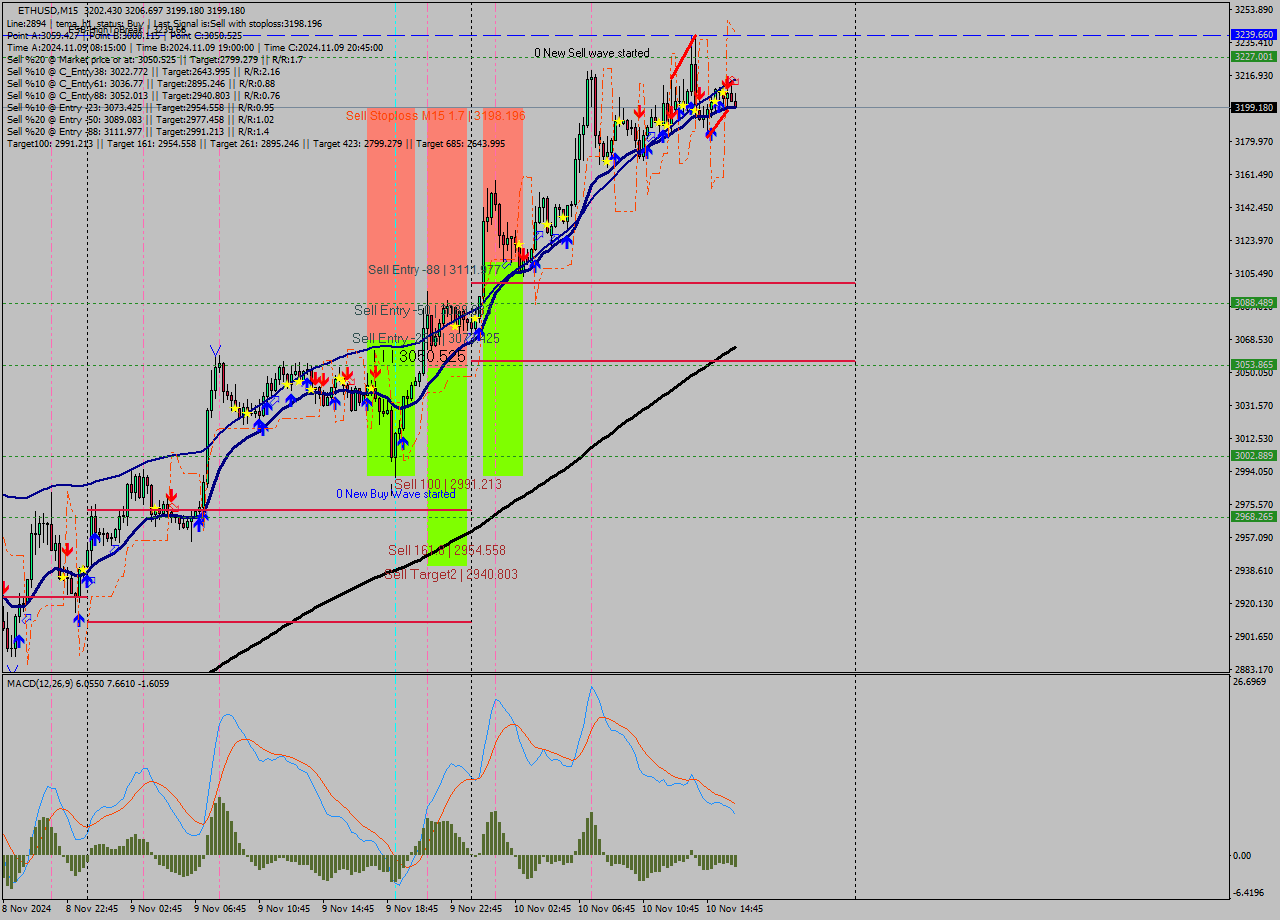Click the '9 Nov 14:45' time axis label

click(x=348, y=909)
